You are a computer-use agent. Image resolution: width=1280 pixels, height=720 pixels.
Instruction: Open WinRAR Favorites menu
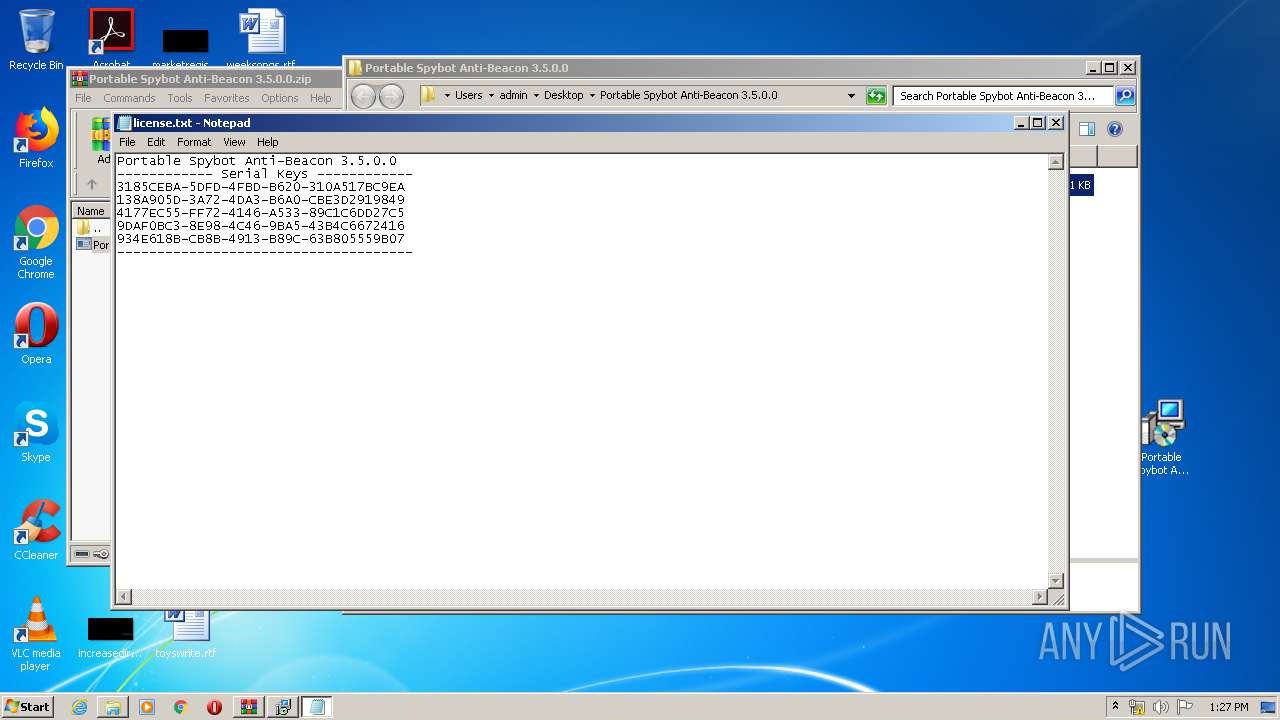pyautogui.click(x=227, y=98)
